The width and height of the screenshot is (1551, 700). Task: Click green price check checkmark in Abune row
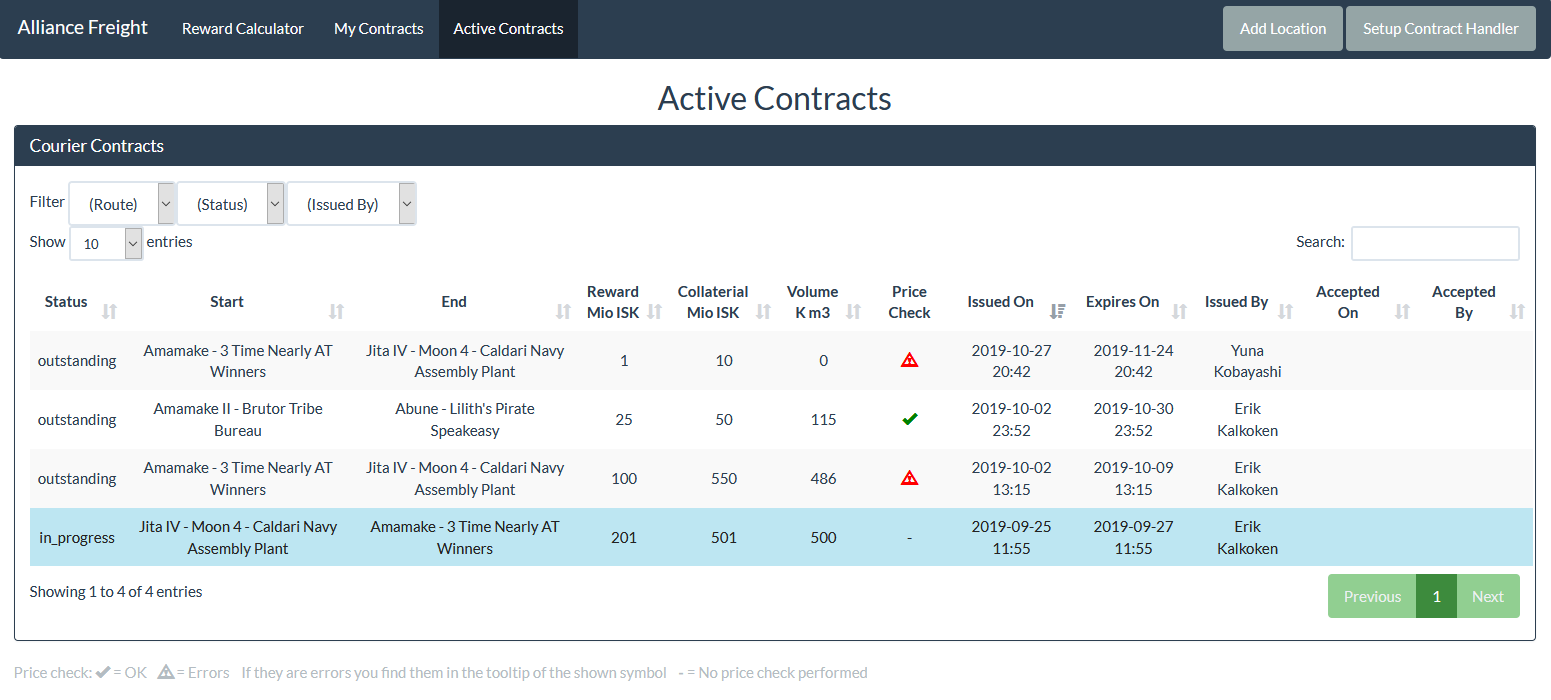[x=909, y=419]
